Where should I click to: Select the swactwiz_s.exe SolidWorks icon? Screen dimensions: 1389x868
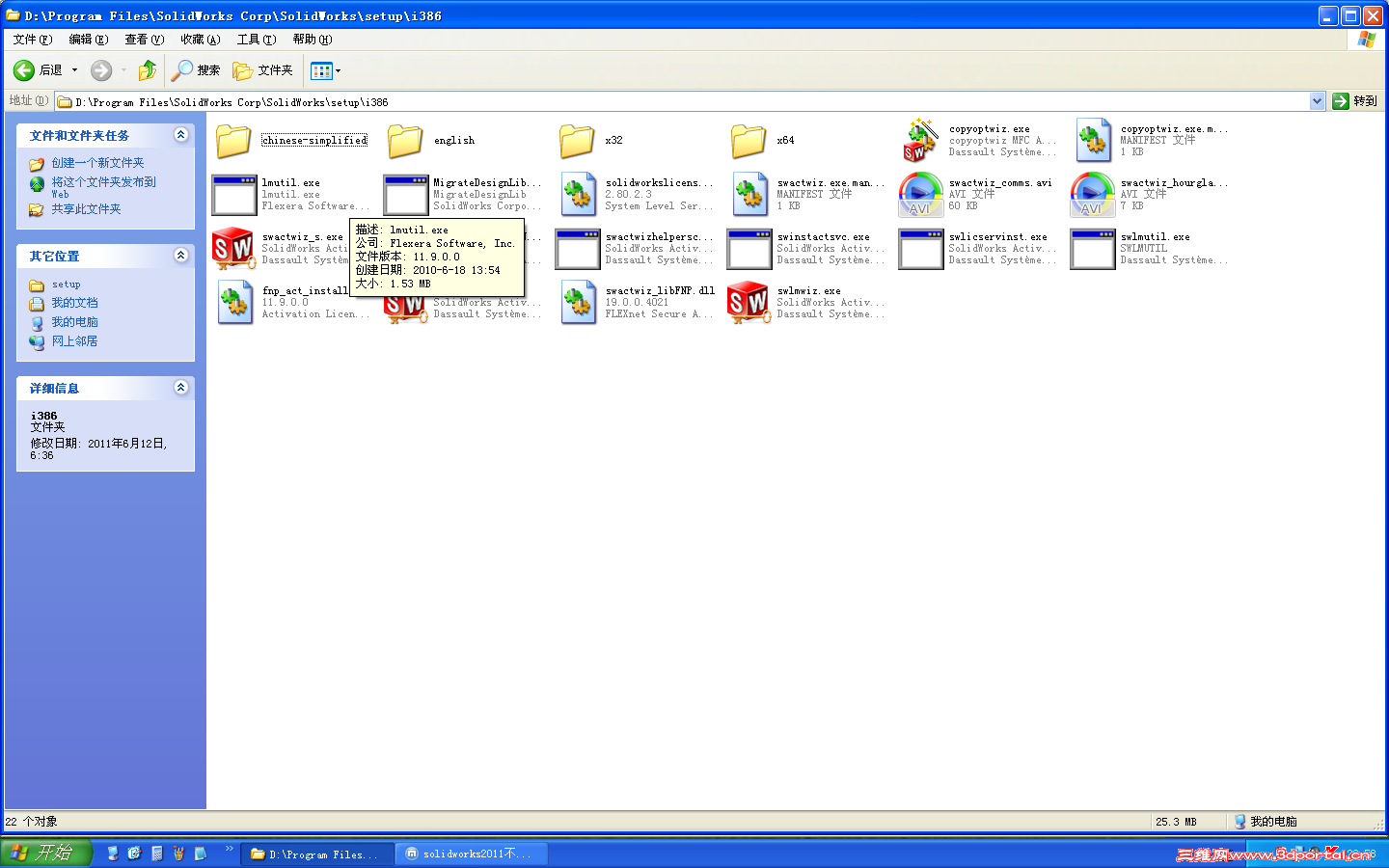point(233,249)
